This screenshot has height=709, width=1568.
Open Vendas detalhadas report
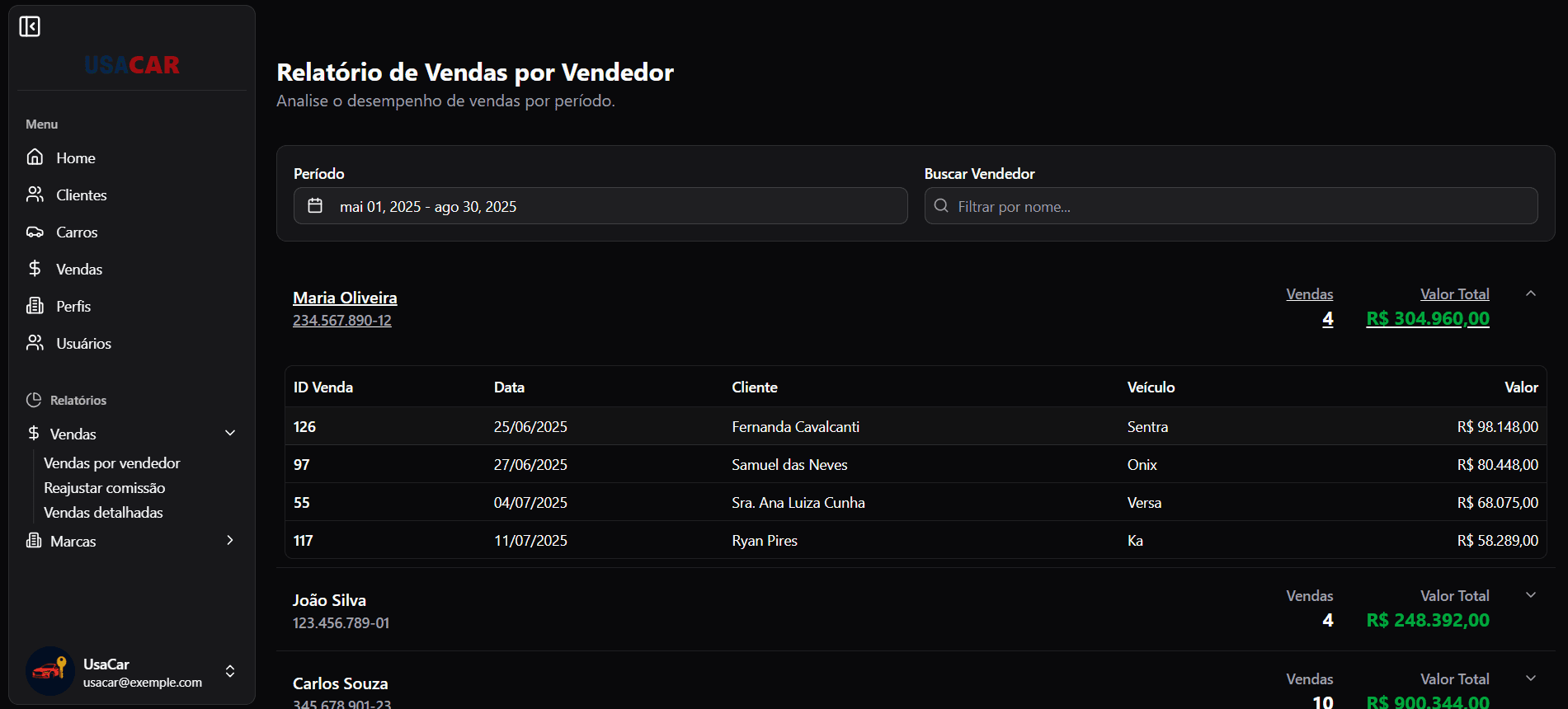103,513
